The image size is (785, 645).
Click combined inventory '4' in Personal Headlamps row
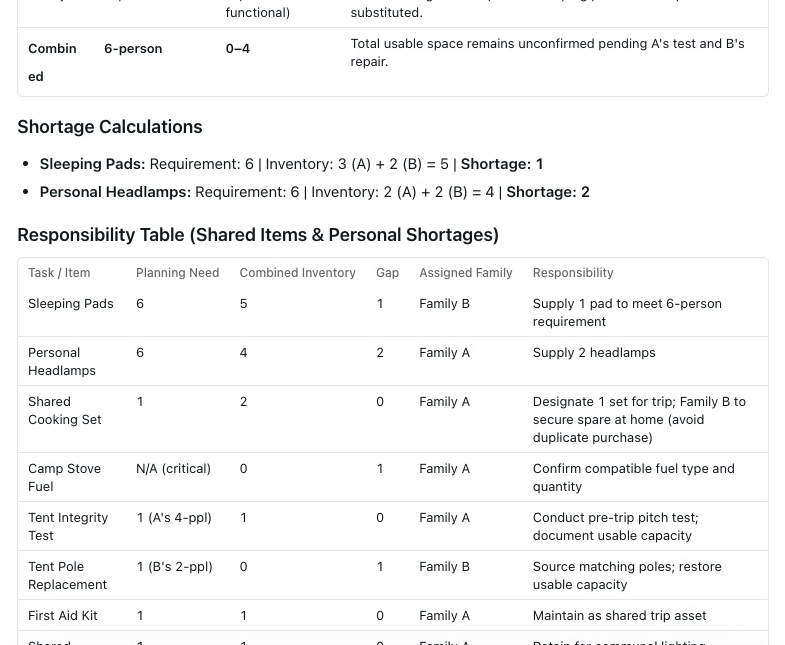[x=243, y=353]
